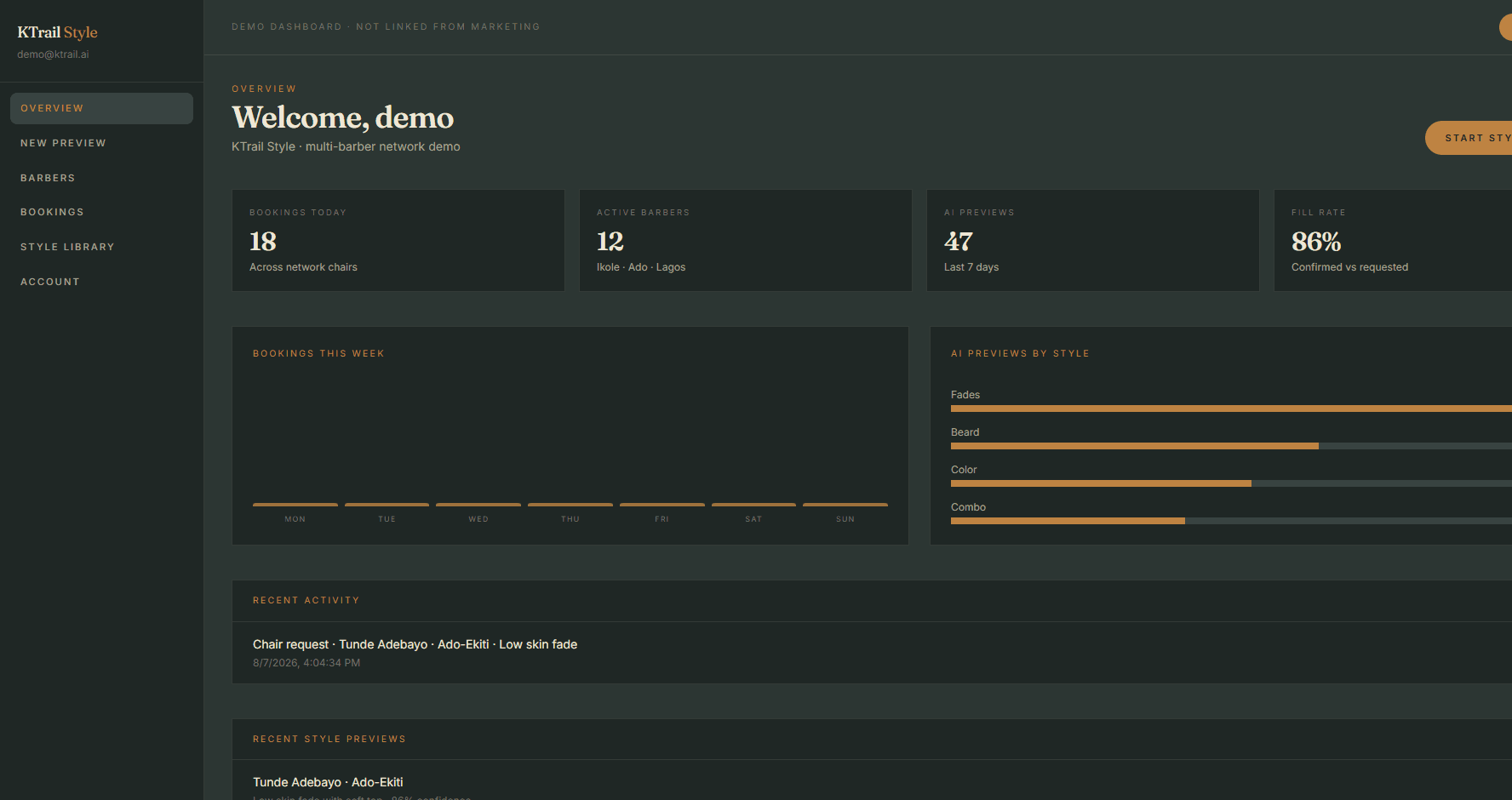Click the MON bar in weekly chart
Viewport: 1512px width, 800px height.
[295, 505]
